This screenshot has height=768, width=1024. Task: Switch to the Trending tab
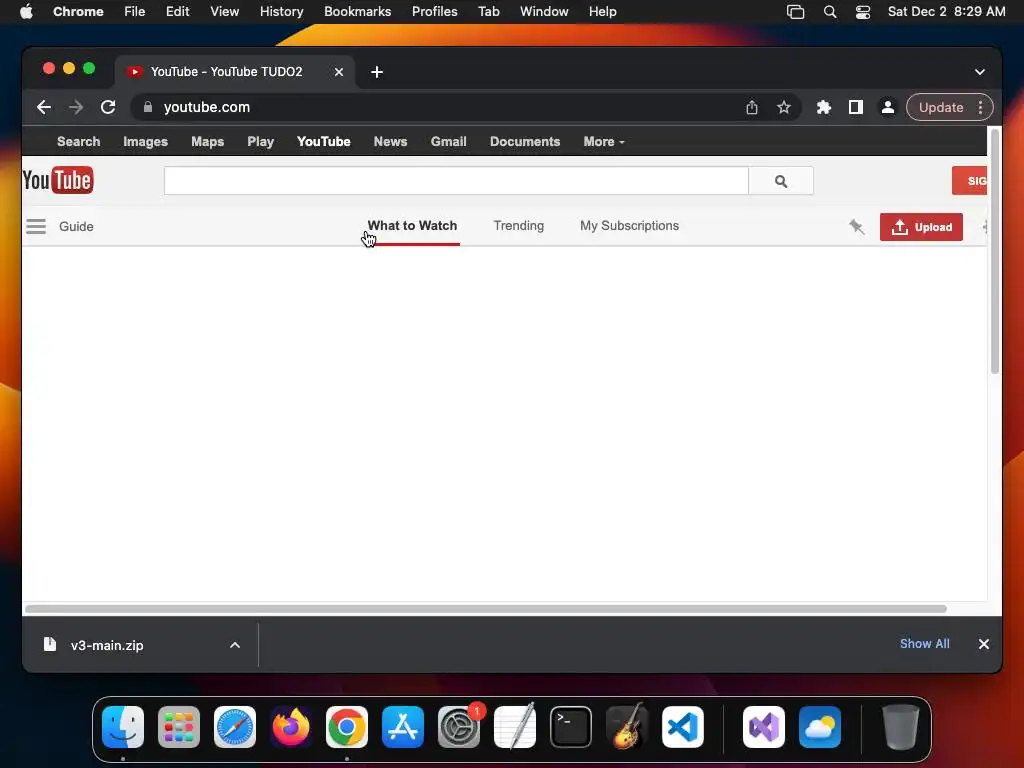coord(519,226)
